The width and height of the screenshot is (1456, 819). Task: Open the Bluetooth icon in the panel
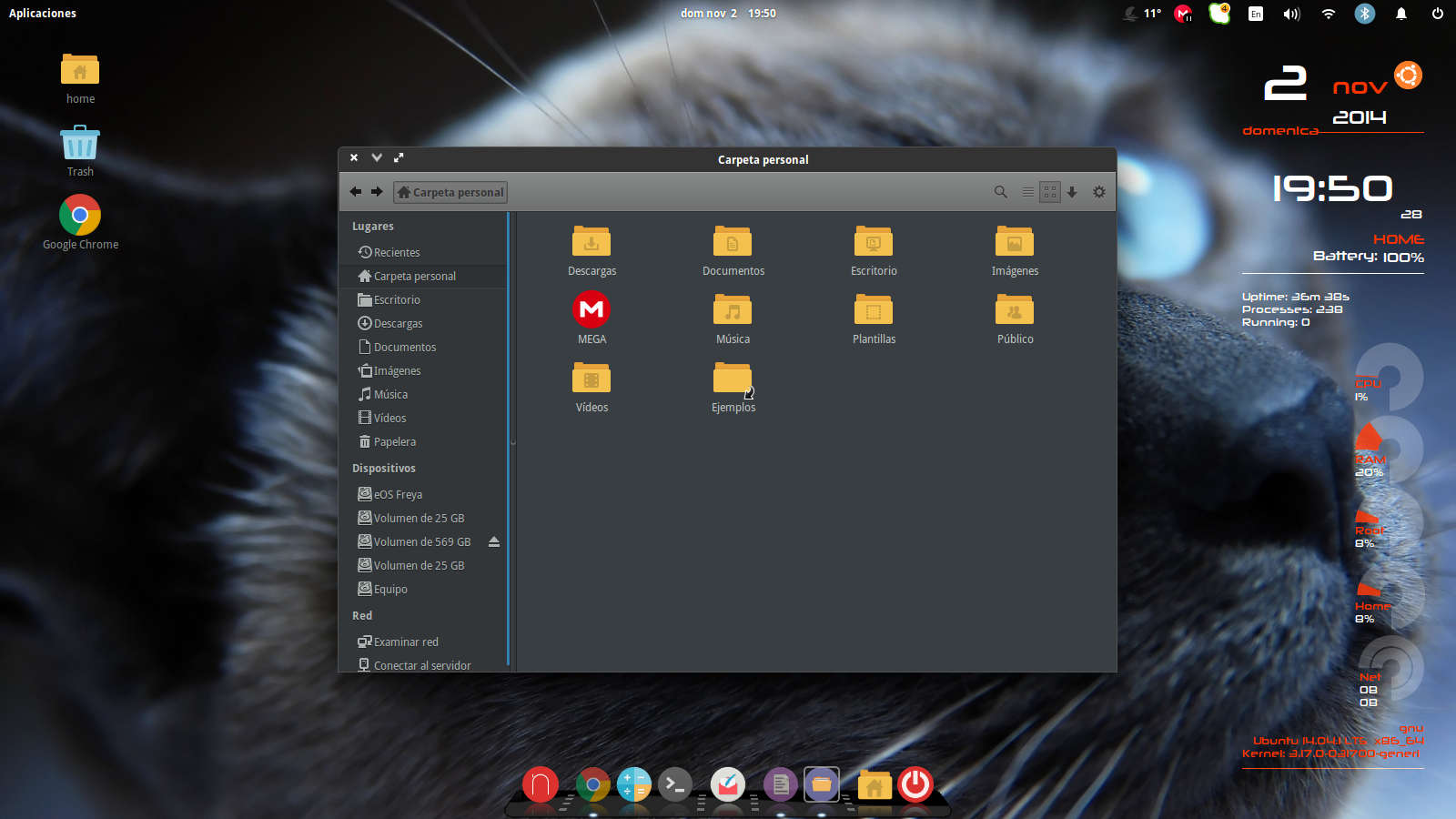1364,13
